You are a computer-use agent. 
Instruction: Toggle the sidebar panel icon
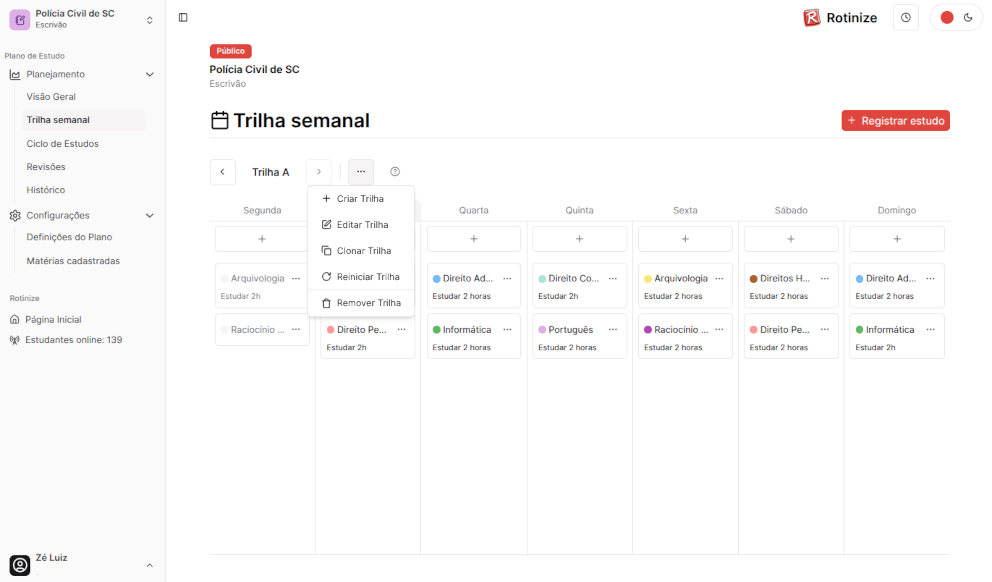click(183, 18)
